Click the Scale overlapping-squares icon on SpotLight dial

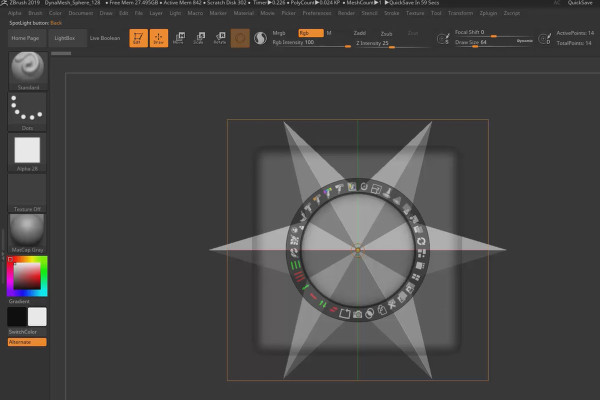376,189
